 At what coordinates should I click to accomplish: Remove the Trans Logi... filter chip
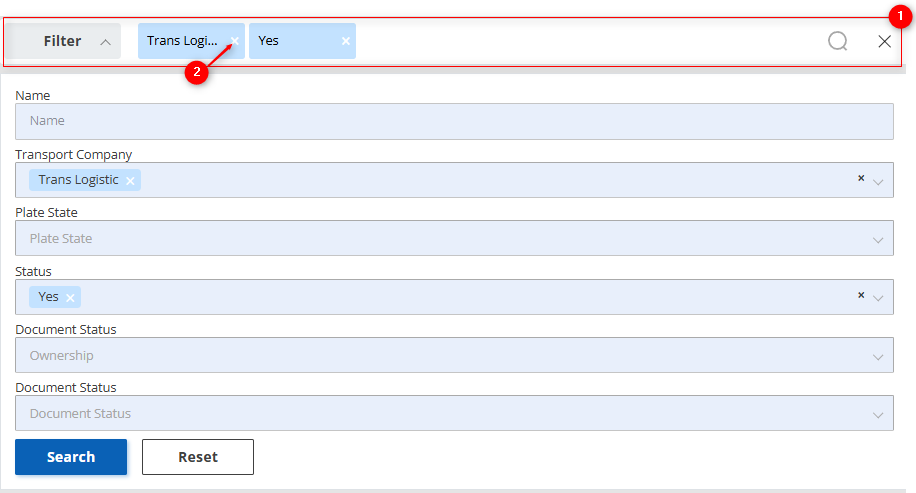(234, 41)
